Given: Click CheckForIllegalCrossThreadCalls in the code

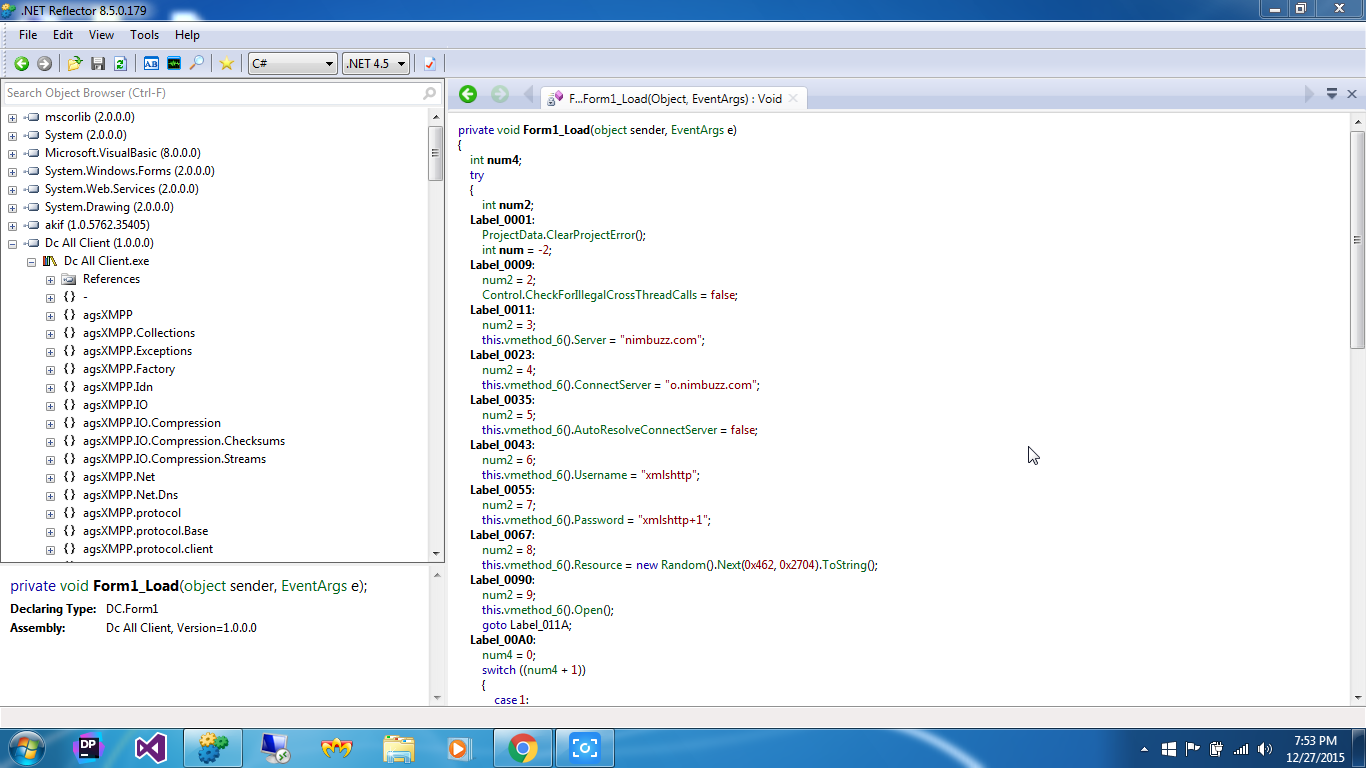Looking at the screenshot, I should (609, 295).
